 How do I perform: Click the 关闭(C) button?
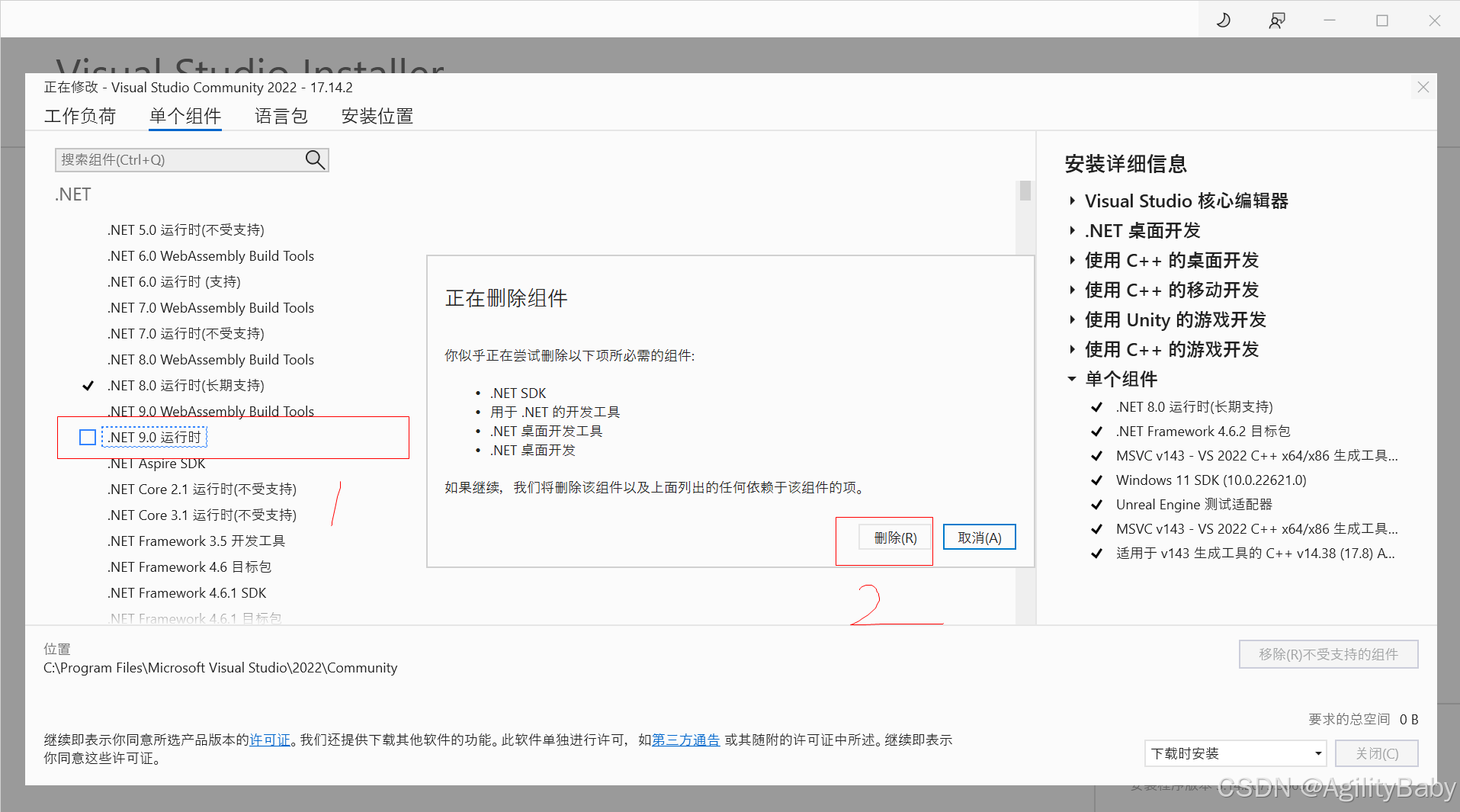[1377, 753]
